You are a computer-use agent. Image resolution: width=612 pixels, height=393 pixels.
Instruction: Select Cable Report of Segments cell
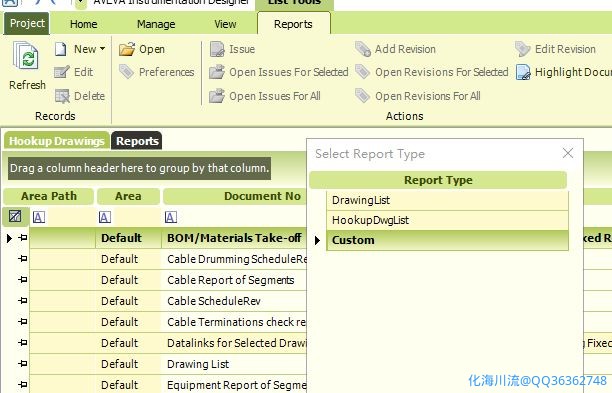234,280
